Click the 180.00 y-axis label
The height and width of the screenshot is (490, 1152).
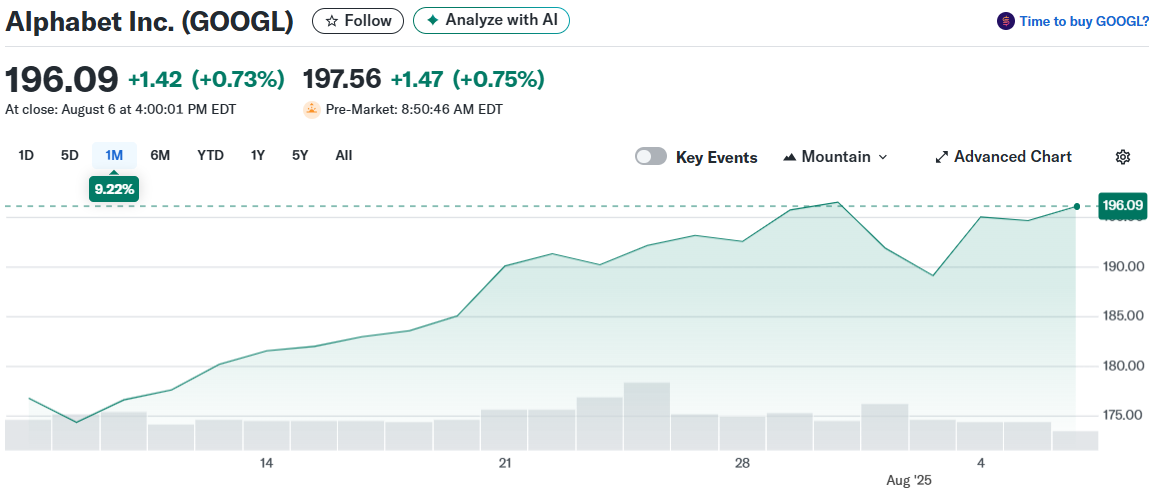pos(1123,366)
